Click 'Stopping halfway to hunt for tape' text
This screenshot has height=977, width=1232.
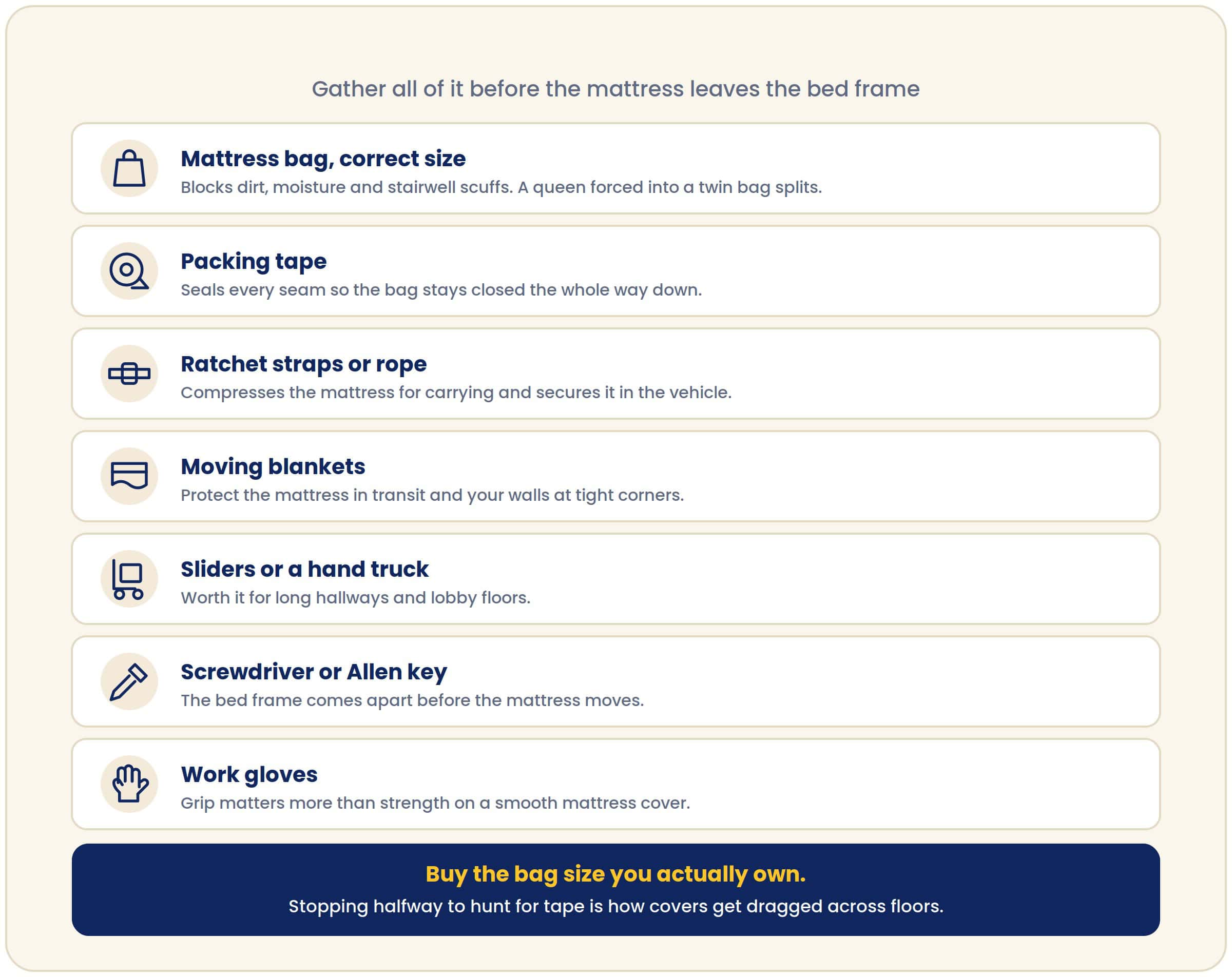(615, 907)
